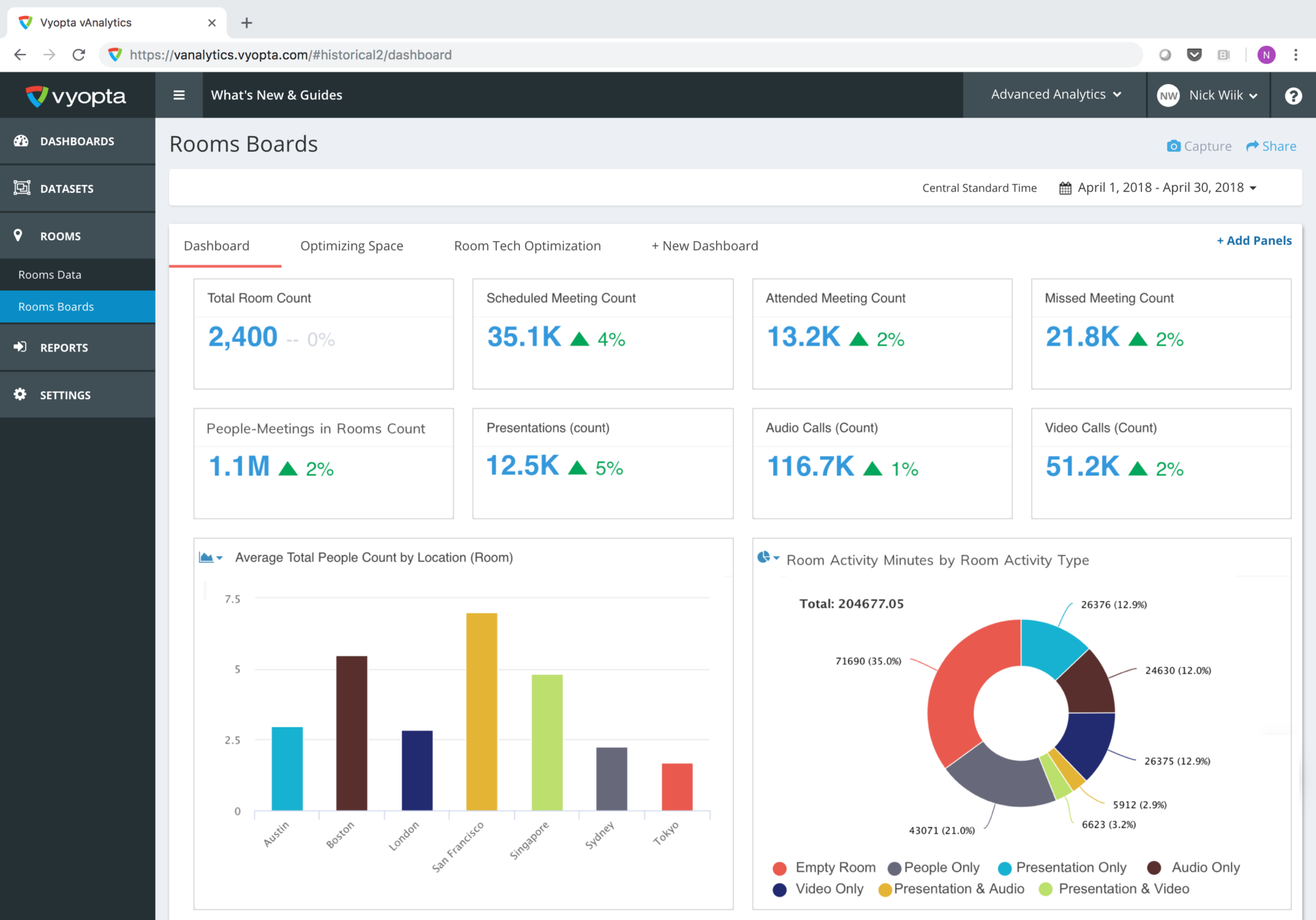Click the Add Panels link

pos(1254,240)
